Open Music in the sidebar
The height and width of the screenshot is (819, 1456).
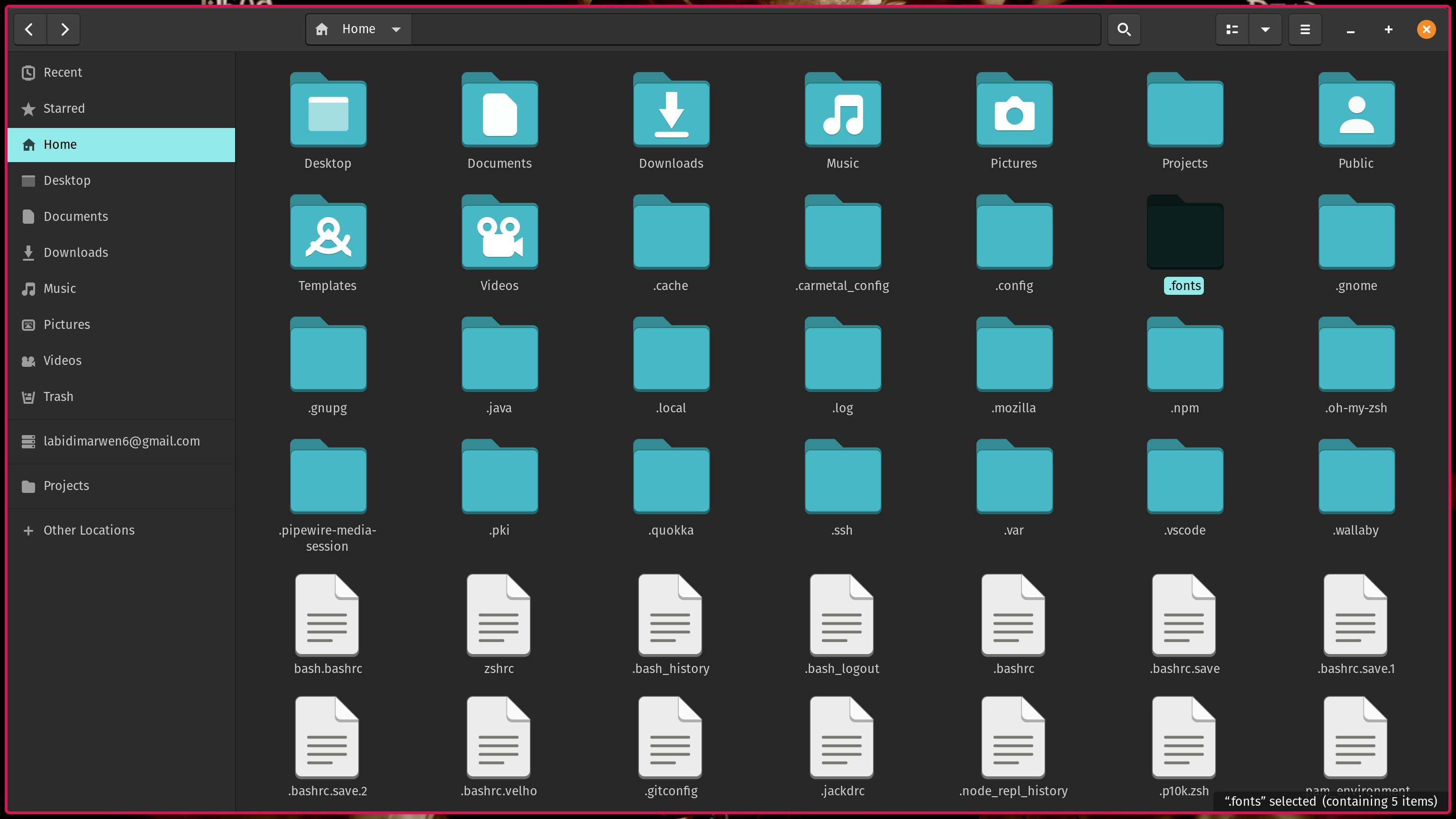121,288
